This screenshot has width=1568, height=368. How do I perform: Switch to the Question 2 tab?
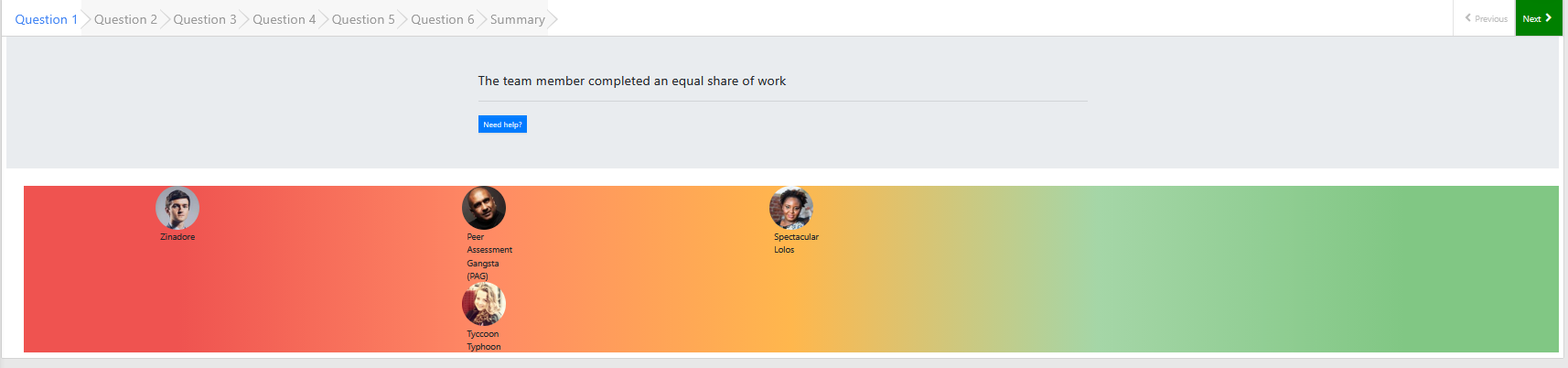point(125,19)
